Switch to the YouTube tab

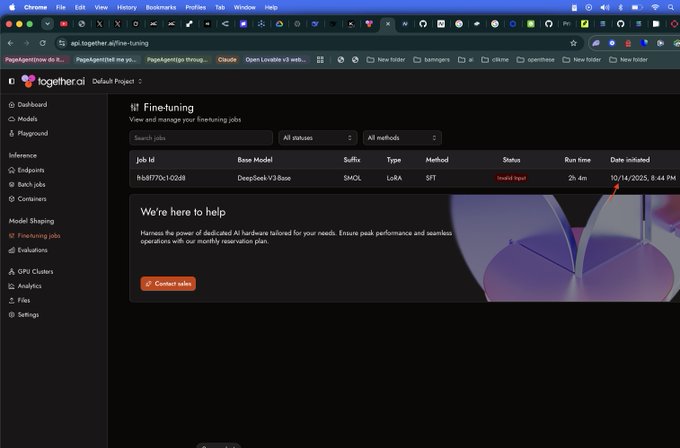tap(64, 24)
